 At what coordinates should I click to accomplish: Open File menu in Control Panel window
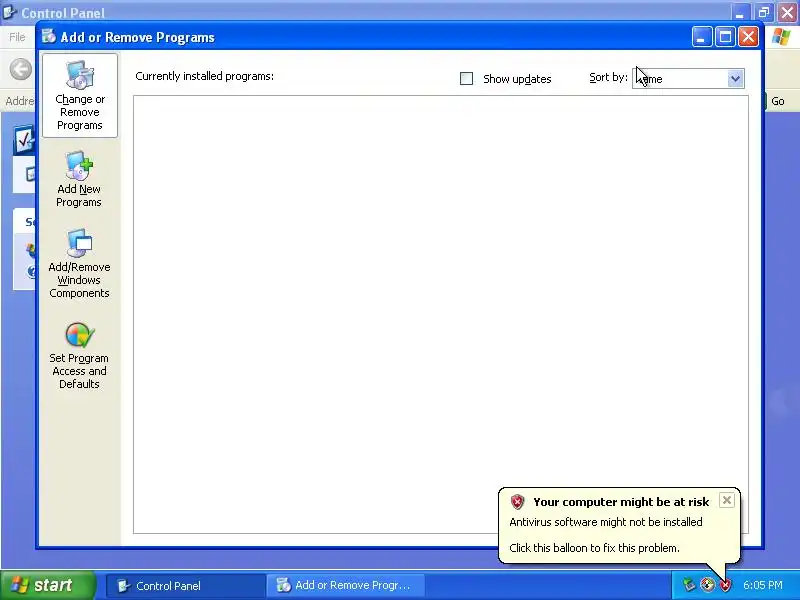coord(17,37)
